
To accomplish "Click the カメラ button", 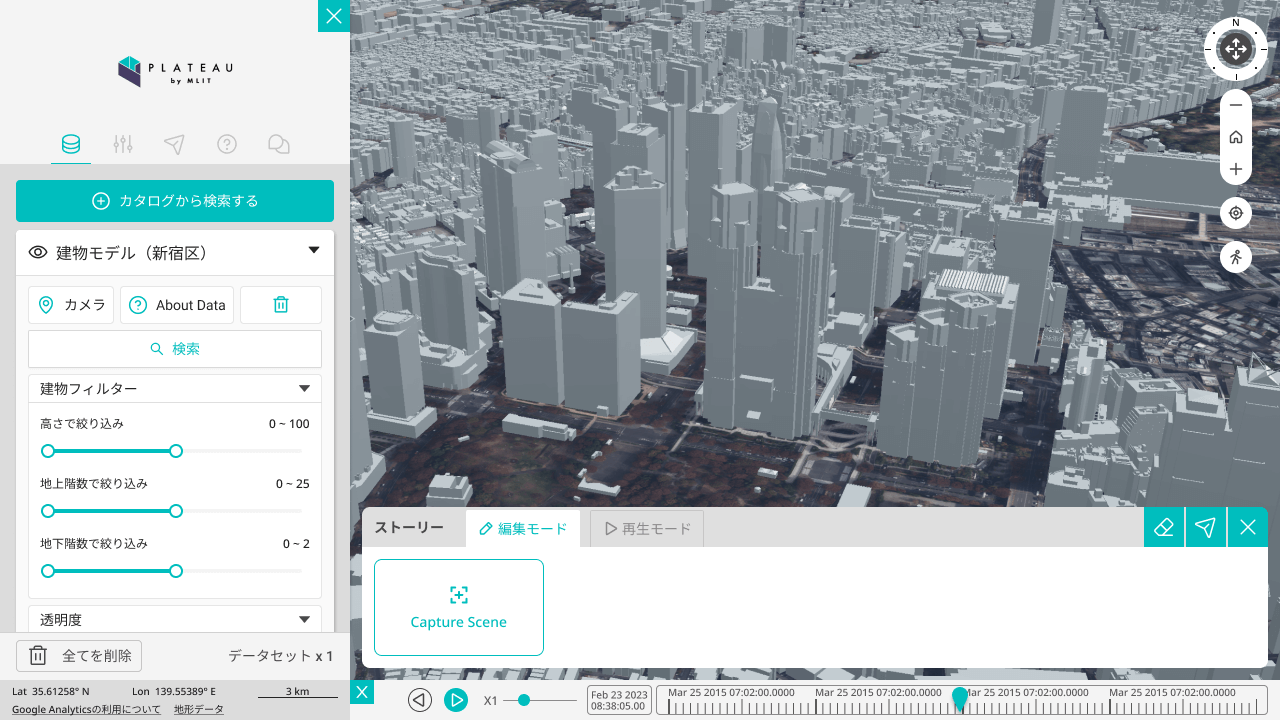I will point(71,305).
